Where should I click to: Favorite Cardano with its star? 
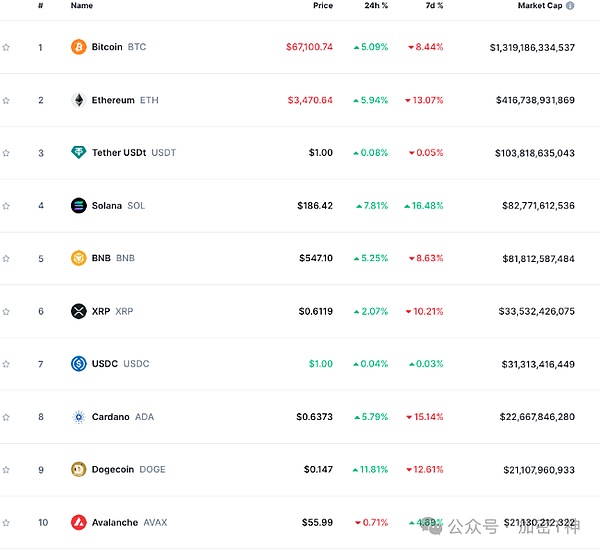pyautogui.click(x=6, y=417)
